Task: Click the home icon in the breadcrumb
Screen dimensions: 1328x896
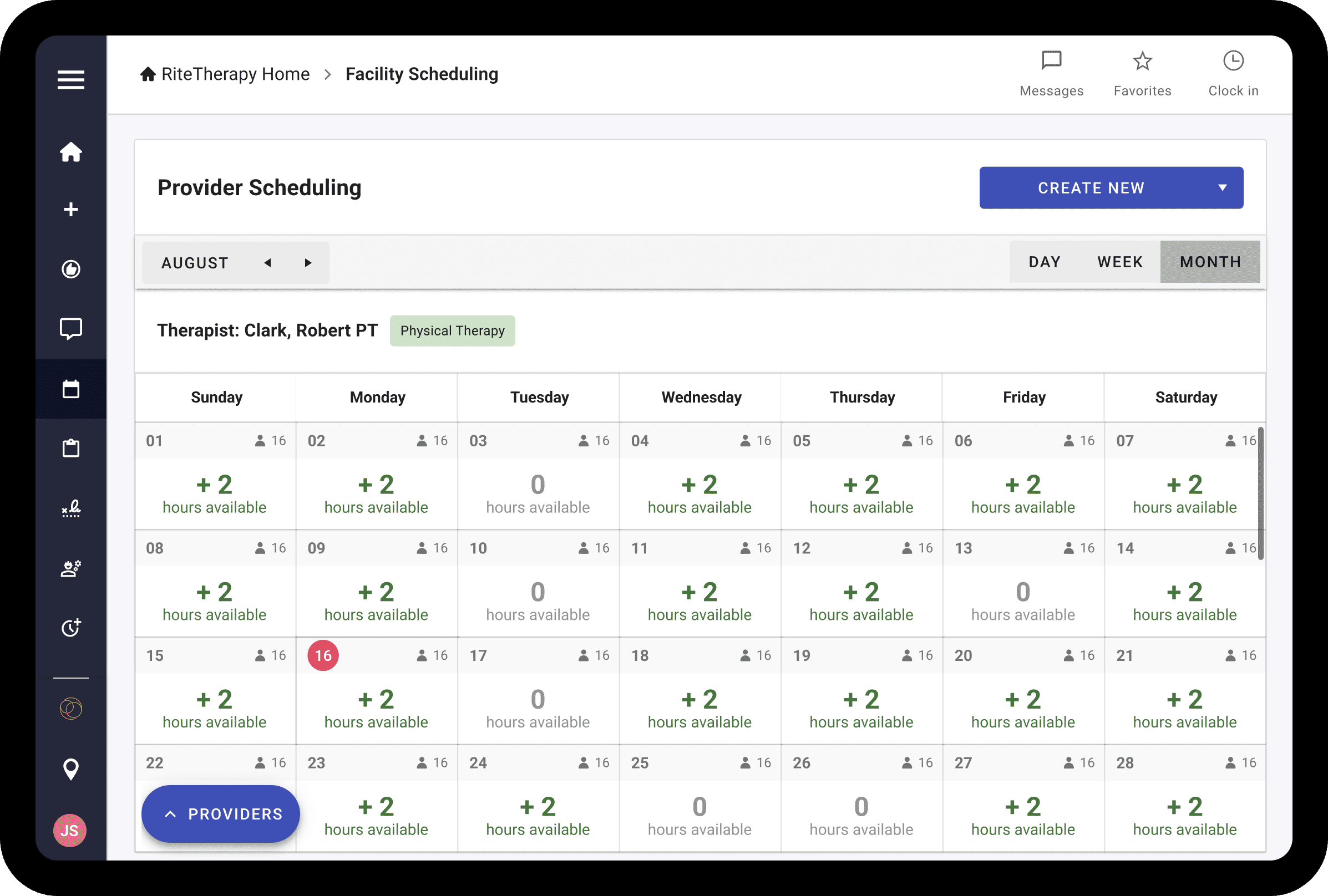Action: [148, 74]
